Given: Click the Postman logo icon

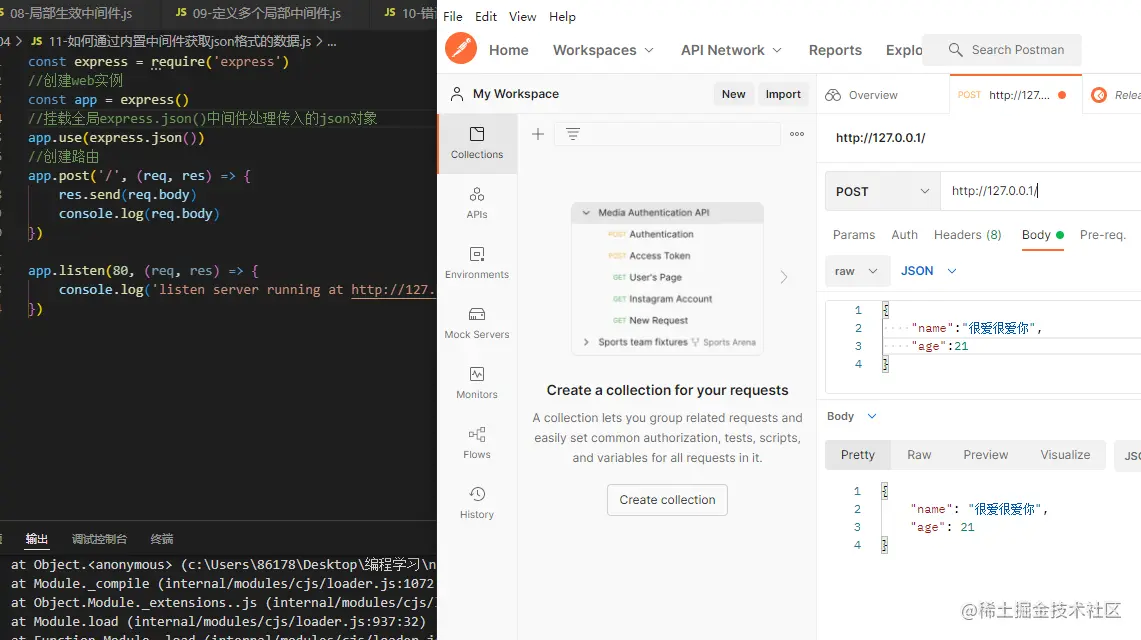Looking at the screenshot, I should coord(461,49).
